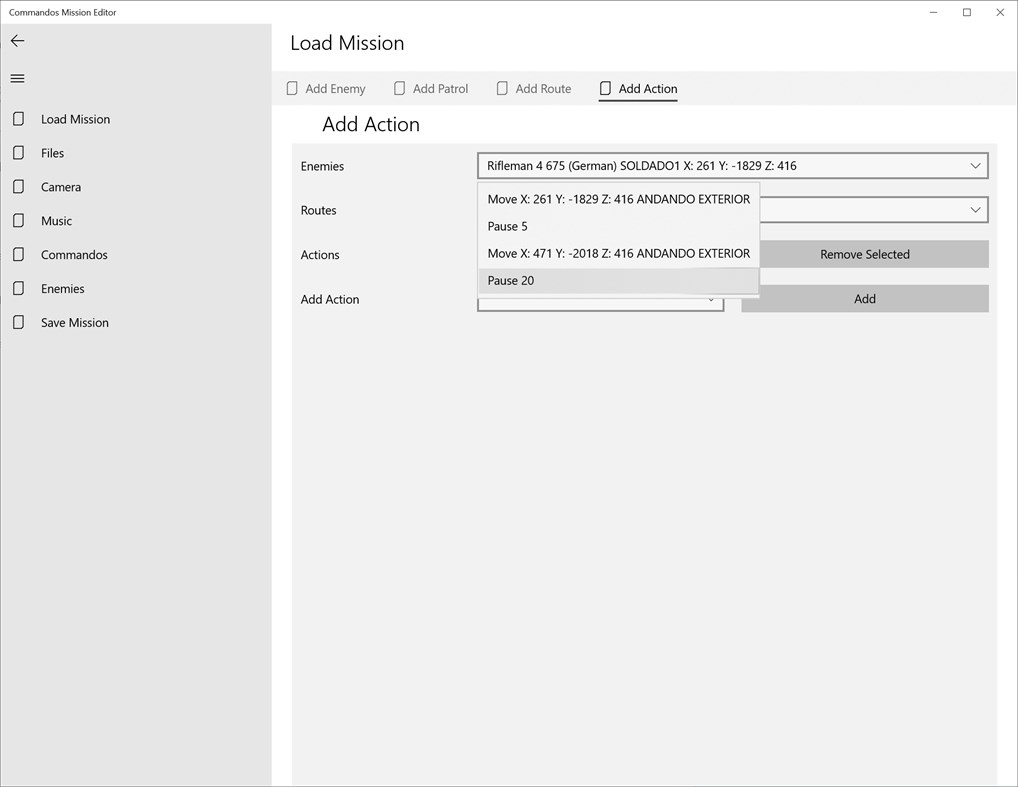Choose Move X: 261 Y: -1829 action

pyautogui.click(x=619, y=199)
